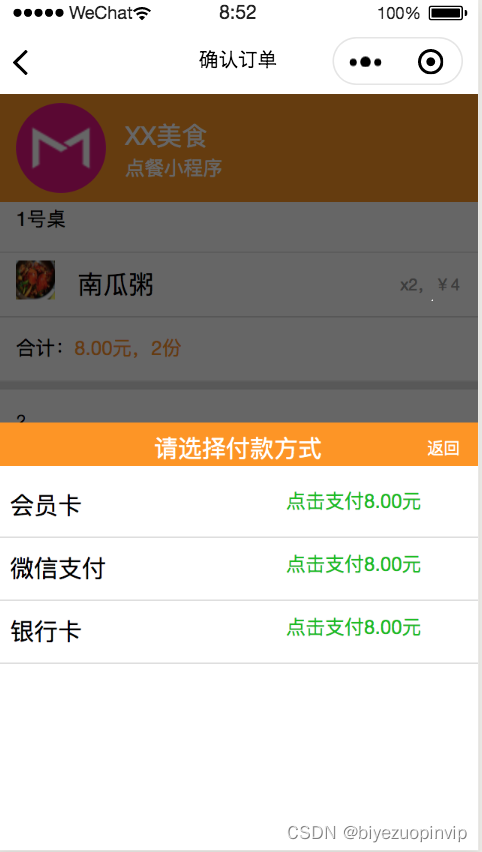This screenshot has width=482, height=852.
Task: Tap the round M restaurant logo
Action: click(61, 148)
